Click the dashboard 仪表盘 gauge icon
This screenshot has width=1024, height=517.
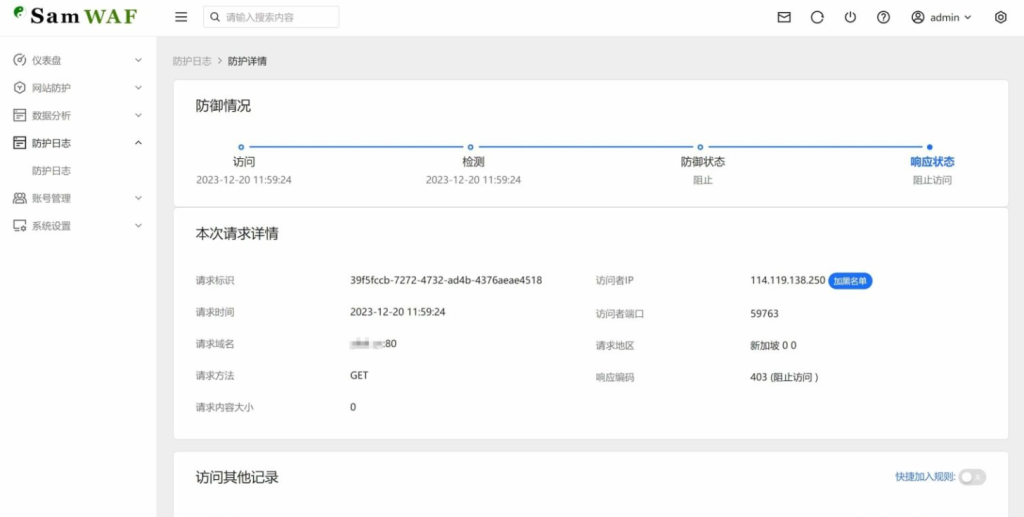(20, 60)
